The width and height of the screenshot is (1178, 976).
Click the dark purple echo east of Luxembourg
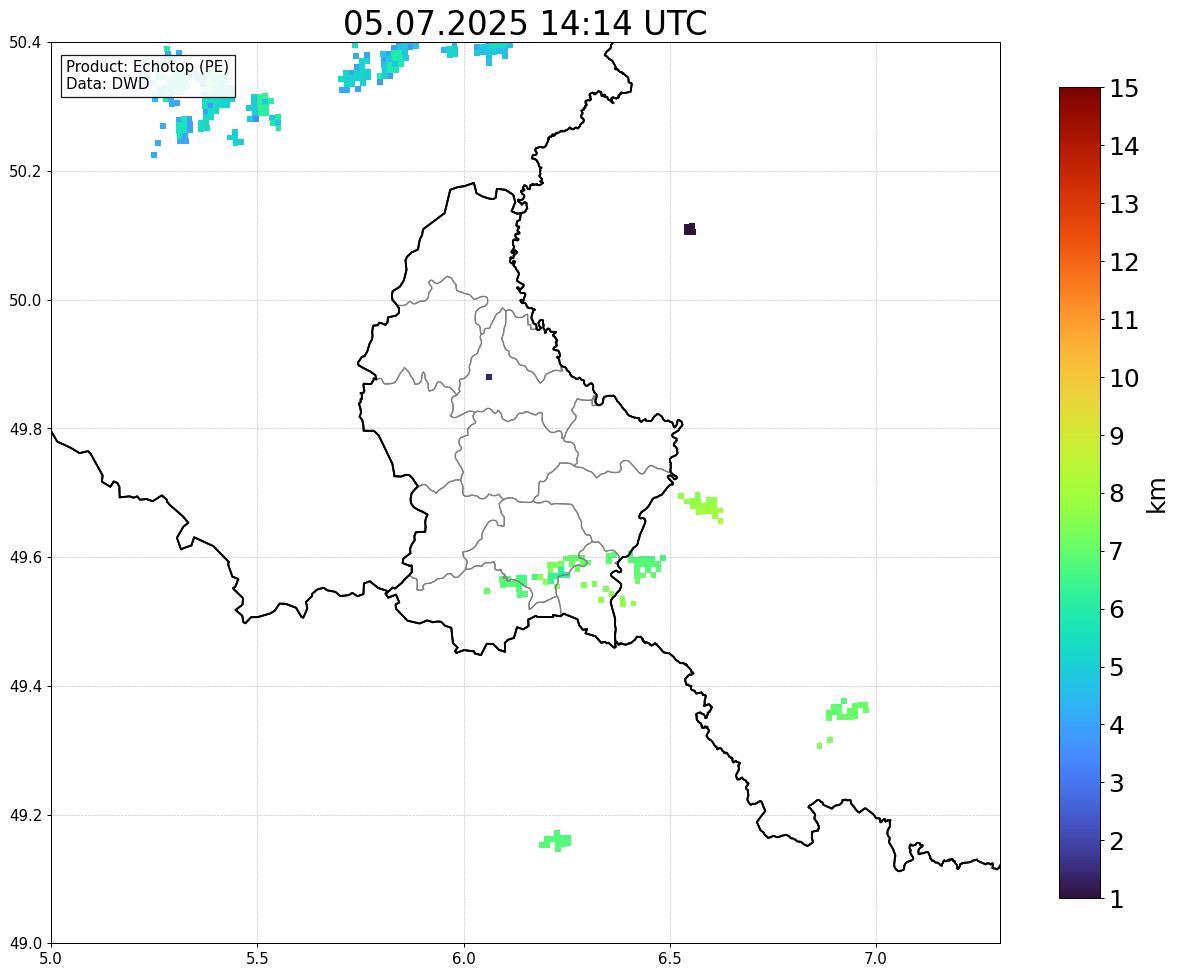point(690,229)
